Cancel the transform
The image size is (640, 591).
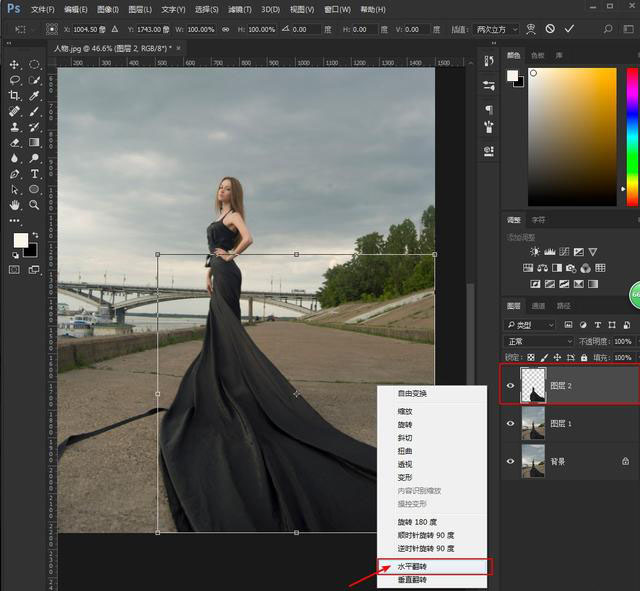(550, 29)
